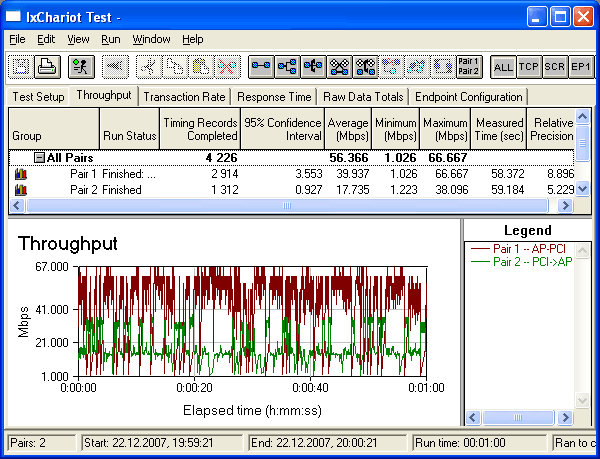The height and width of the screenshot is (459, 600).
Task: Open the File menu
Action: (x=17, y=39)
